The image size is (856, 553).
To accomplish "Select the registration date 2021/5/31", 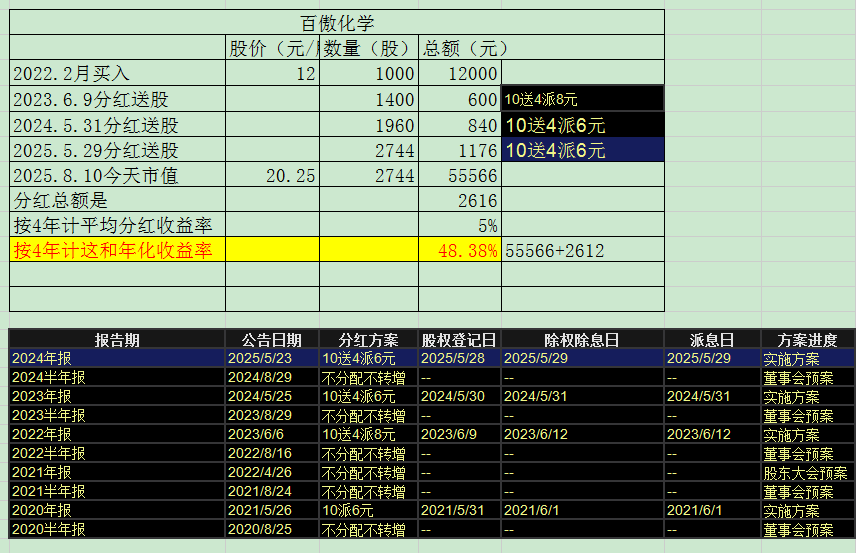I will tap(459, 510).
